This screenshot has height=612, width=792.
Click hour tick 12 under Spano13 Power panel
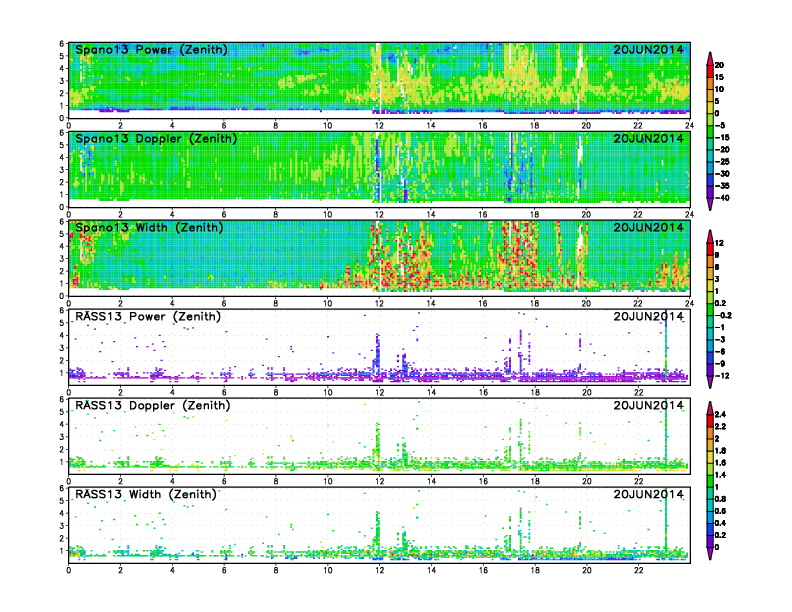[379, 126]
